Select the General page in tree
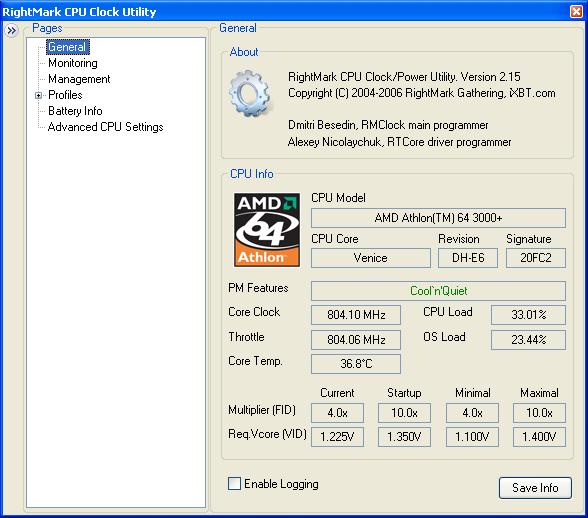 [x=68, y=47]
